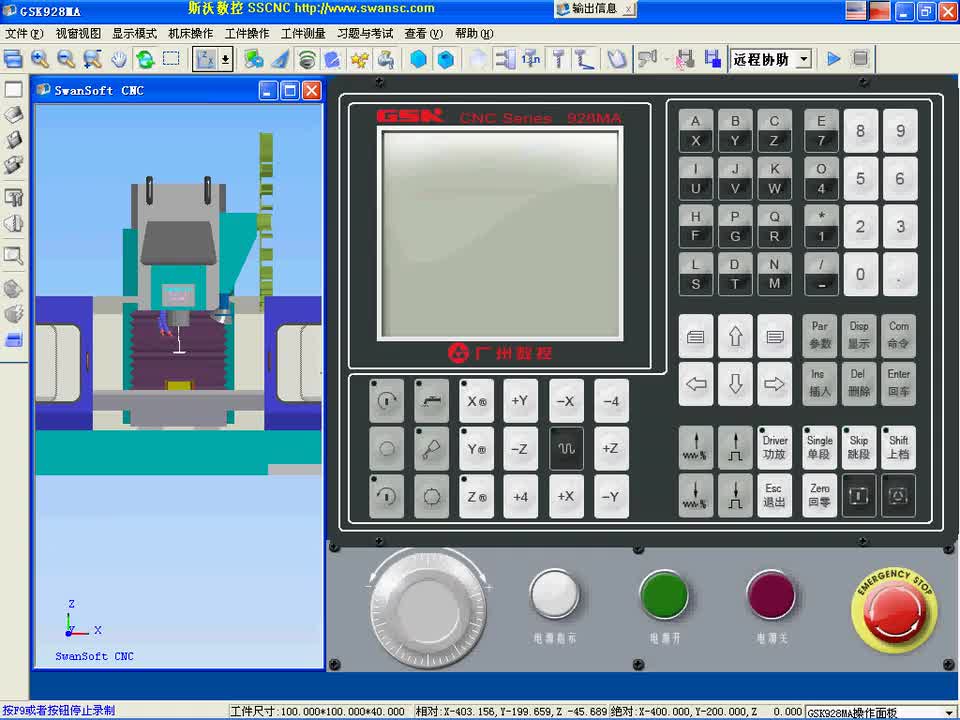Toggle Single 单段 block mode key
The image size is (960, 720).
[x=819, y=448]
